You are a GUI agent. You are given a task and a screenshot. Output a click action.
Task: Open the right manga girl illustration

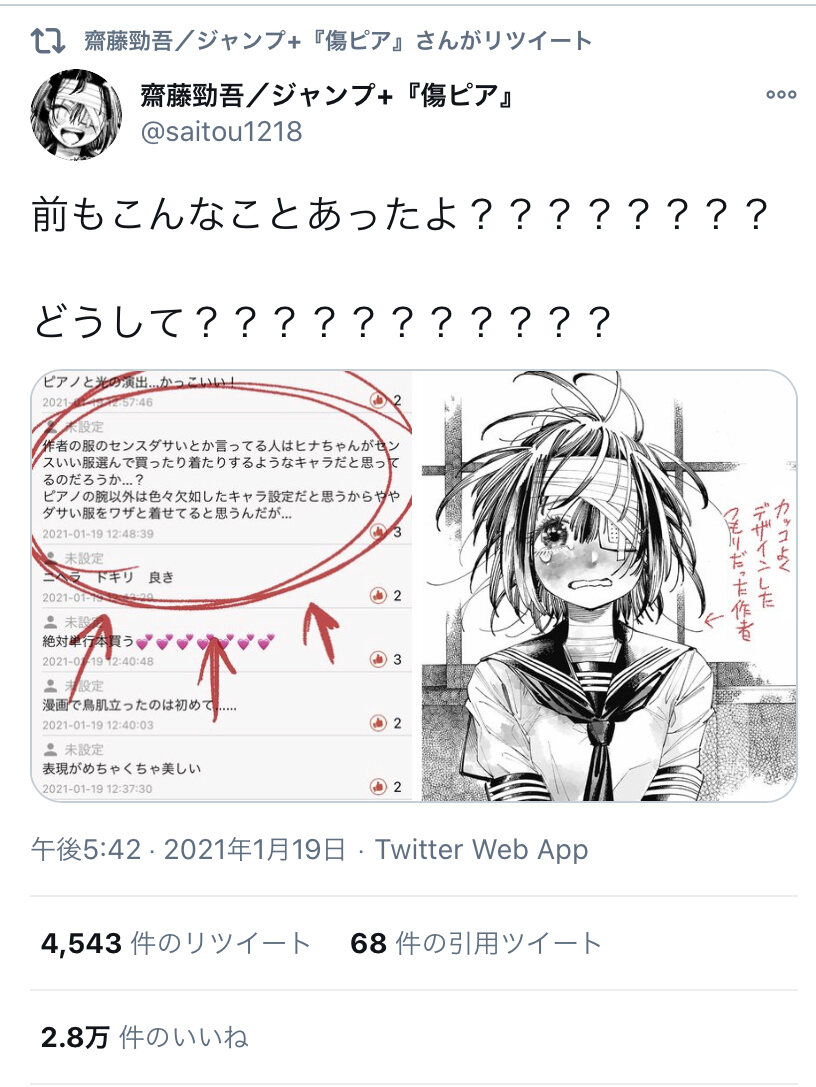click(609, 586)
